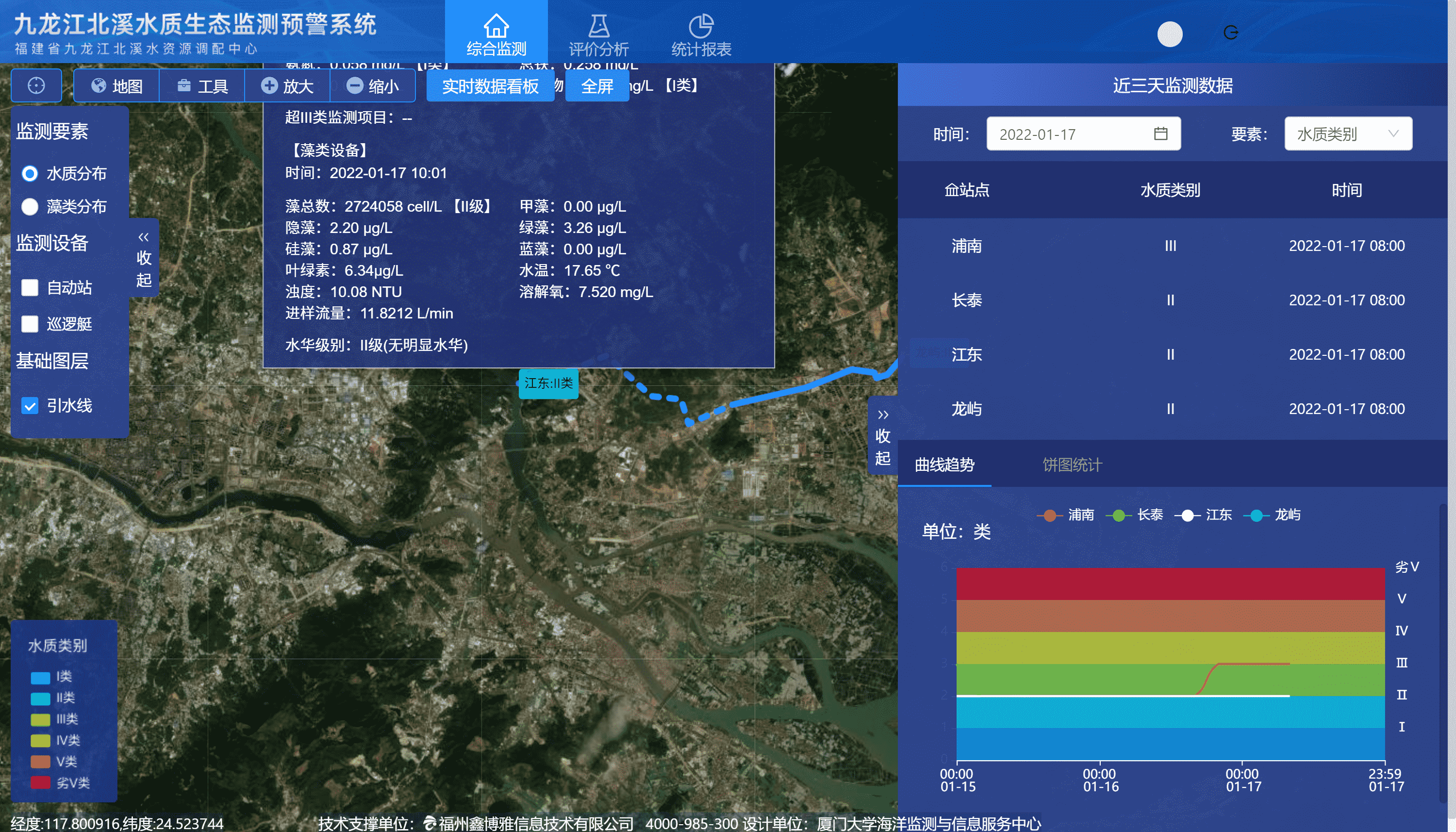Image resolution: width=1456 pixels, height=832 pixels.
Task: Open the 工具 toolbox menu
Action: tap(202, 86)
